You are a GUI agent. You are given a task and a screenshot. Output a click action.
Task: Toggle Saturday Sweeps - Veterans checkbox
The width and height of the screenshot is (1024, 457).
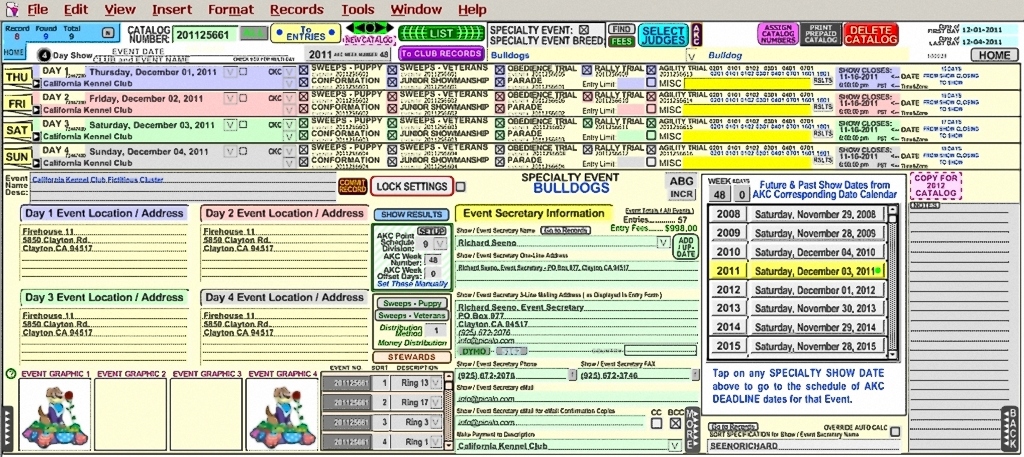coord(392,123)
